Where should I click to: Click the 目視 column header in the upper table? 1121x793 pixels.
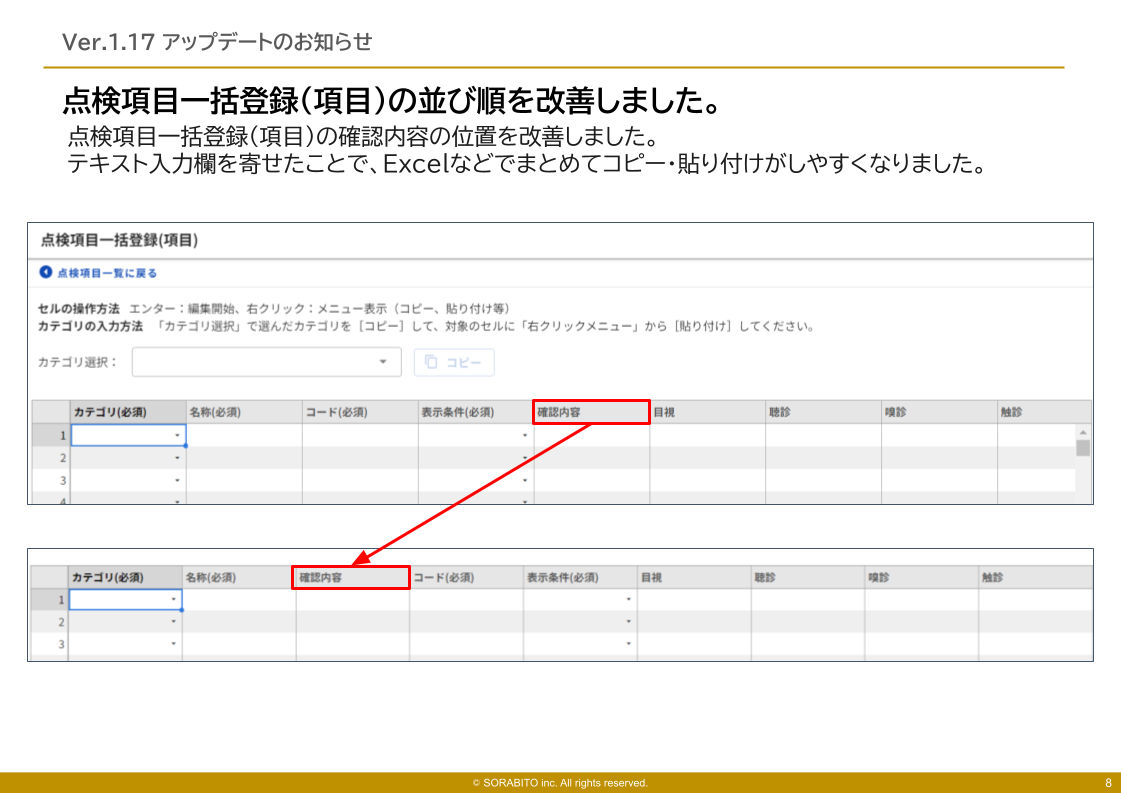pyautogui.click(x=707, y=411)
